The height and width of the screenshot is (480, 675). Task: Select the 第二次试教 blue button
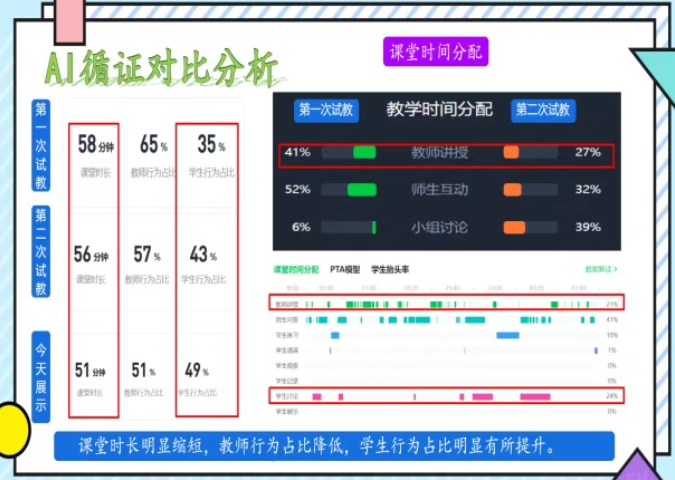click(543, 110)
